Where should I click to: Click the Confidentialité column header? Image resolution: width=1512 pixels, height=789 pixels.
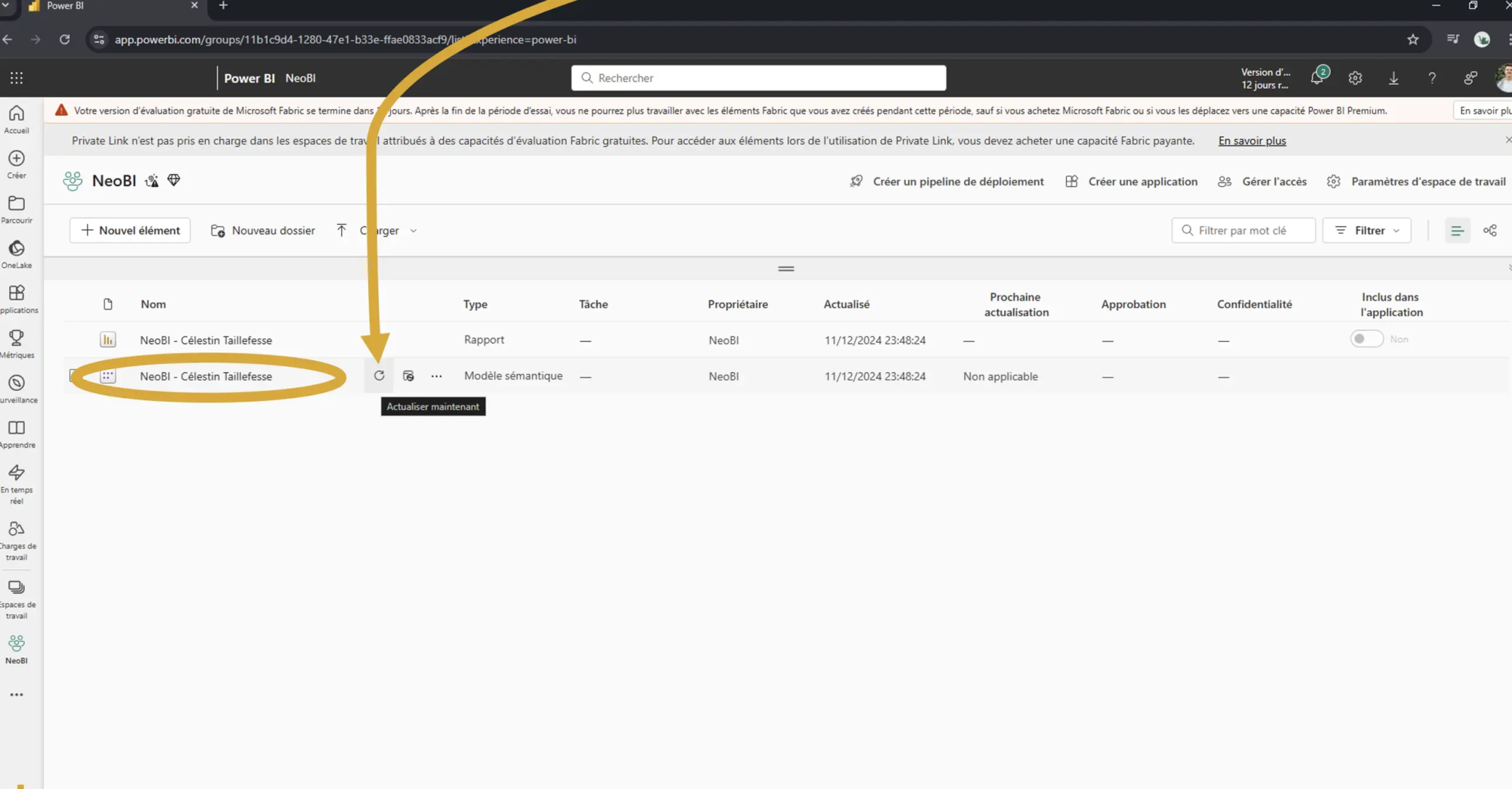1254,304
